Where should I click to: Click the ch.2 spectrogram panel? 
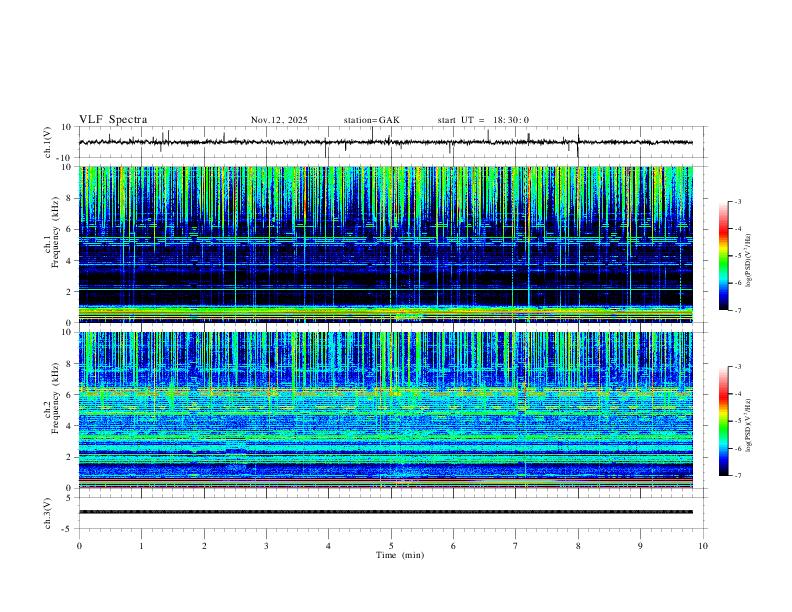386,410
